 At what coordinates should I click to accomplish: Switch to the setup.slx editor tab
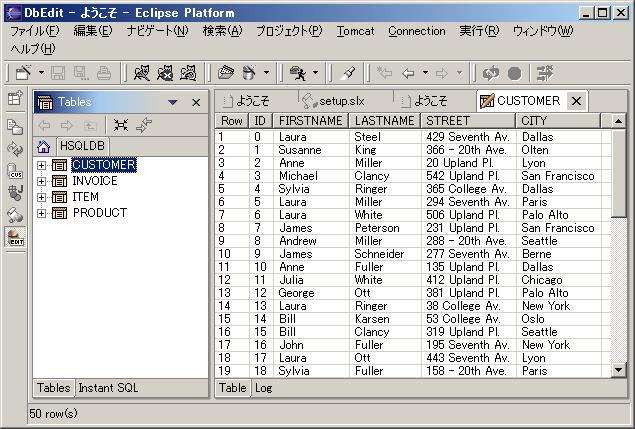tap(337, 101)
